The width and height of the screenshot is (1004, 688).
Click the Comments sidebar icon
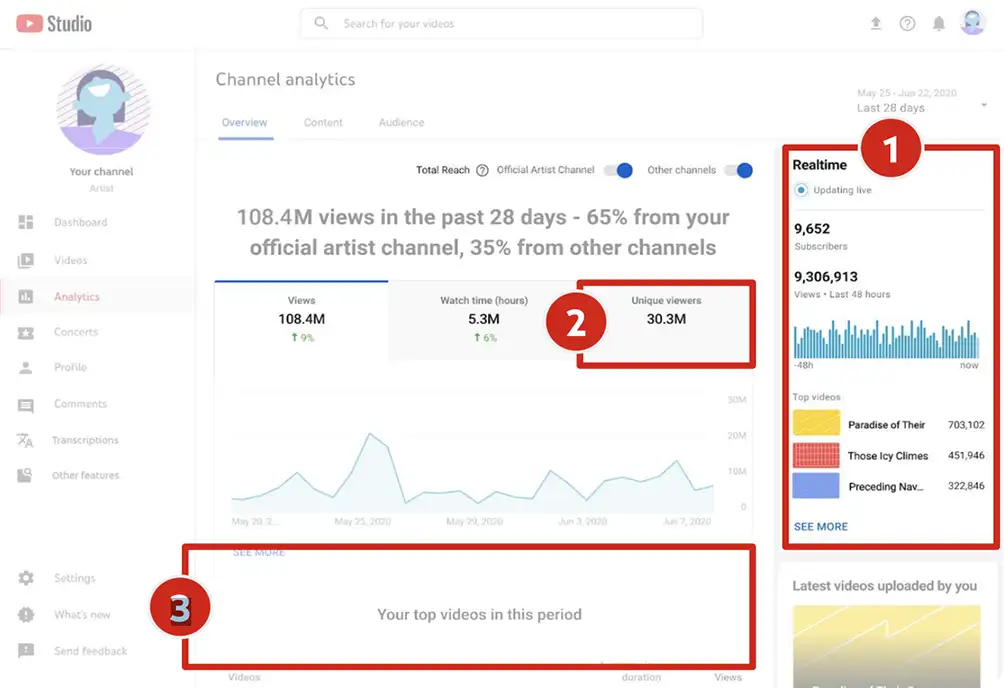26,405
